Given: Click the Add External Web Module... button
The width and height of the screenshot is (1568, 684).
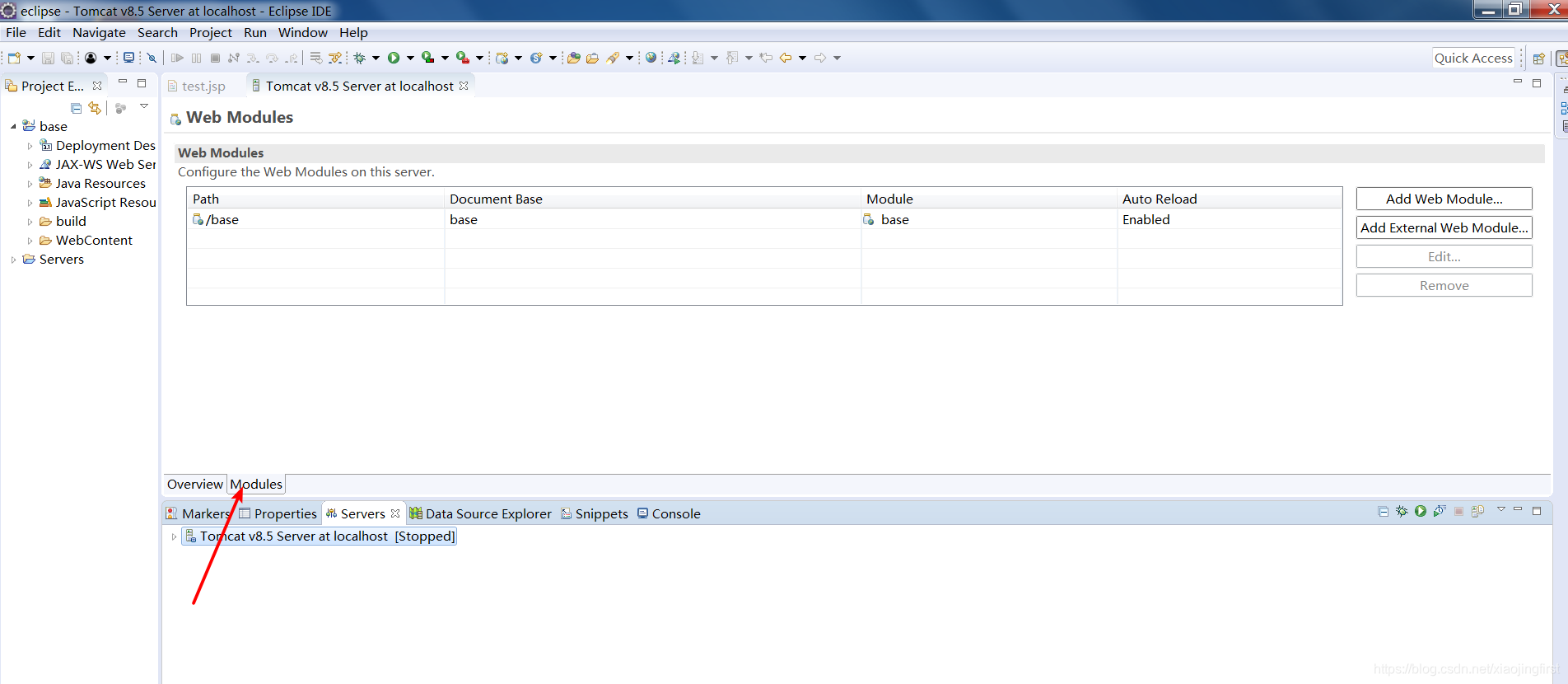Looking at the screenshot, I should point(1444,227).
